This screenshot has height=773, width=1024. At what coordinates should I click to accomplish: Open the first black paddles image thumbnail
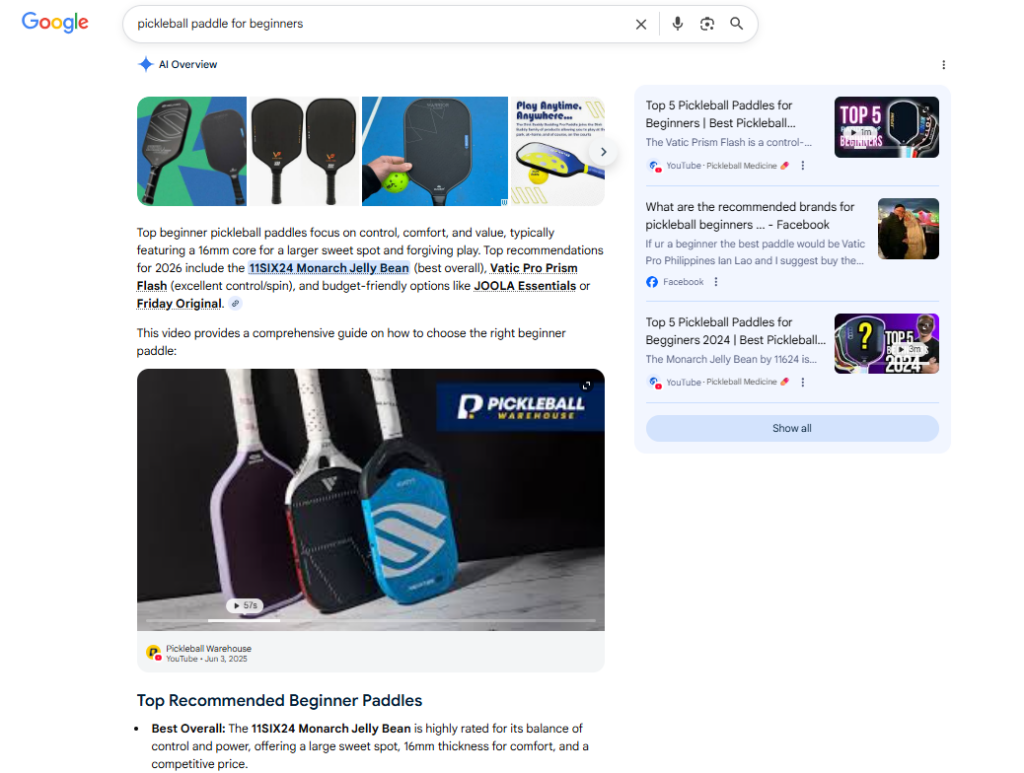(x=192, y=151)
